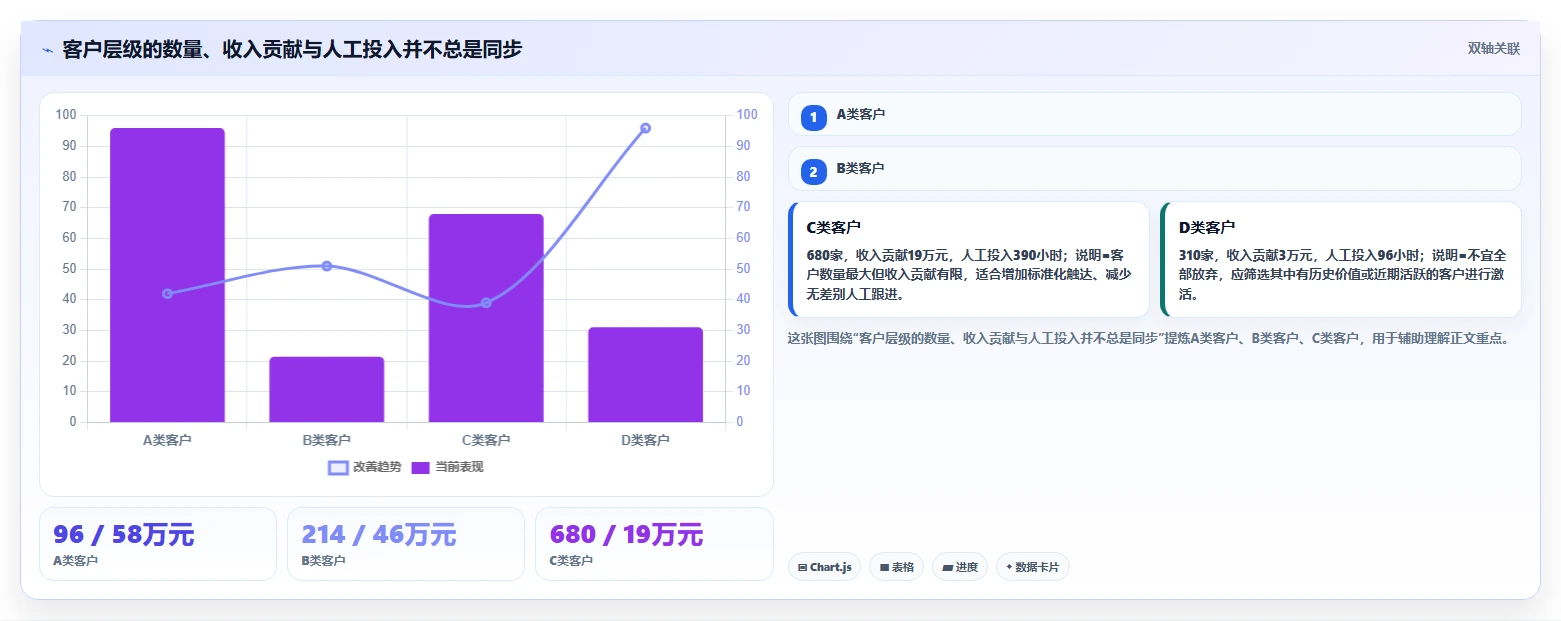Viewport: 1561px width, 621px height.
Task: Click the 214 / 46万元 stat card
Action: (406, 544)
